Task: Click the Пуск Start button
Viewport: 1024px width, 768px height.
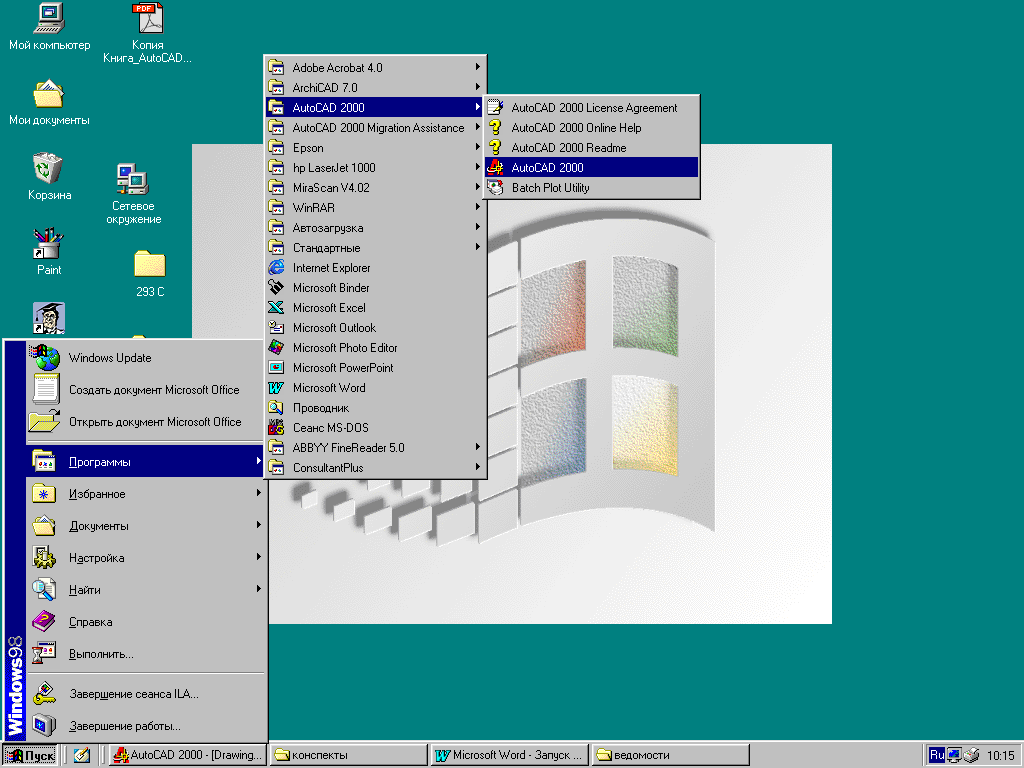Action: pos(30,755)
